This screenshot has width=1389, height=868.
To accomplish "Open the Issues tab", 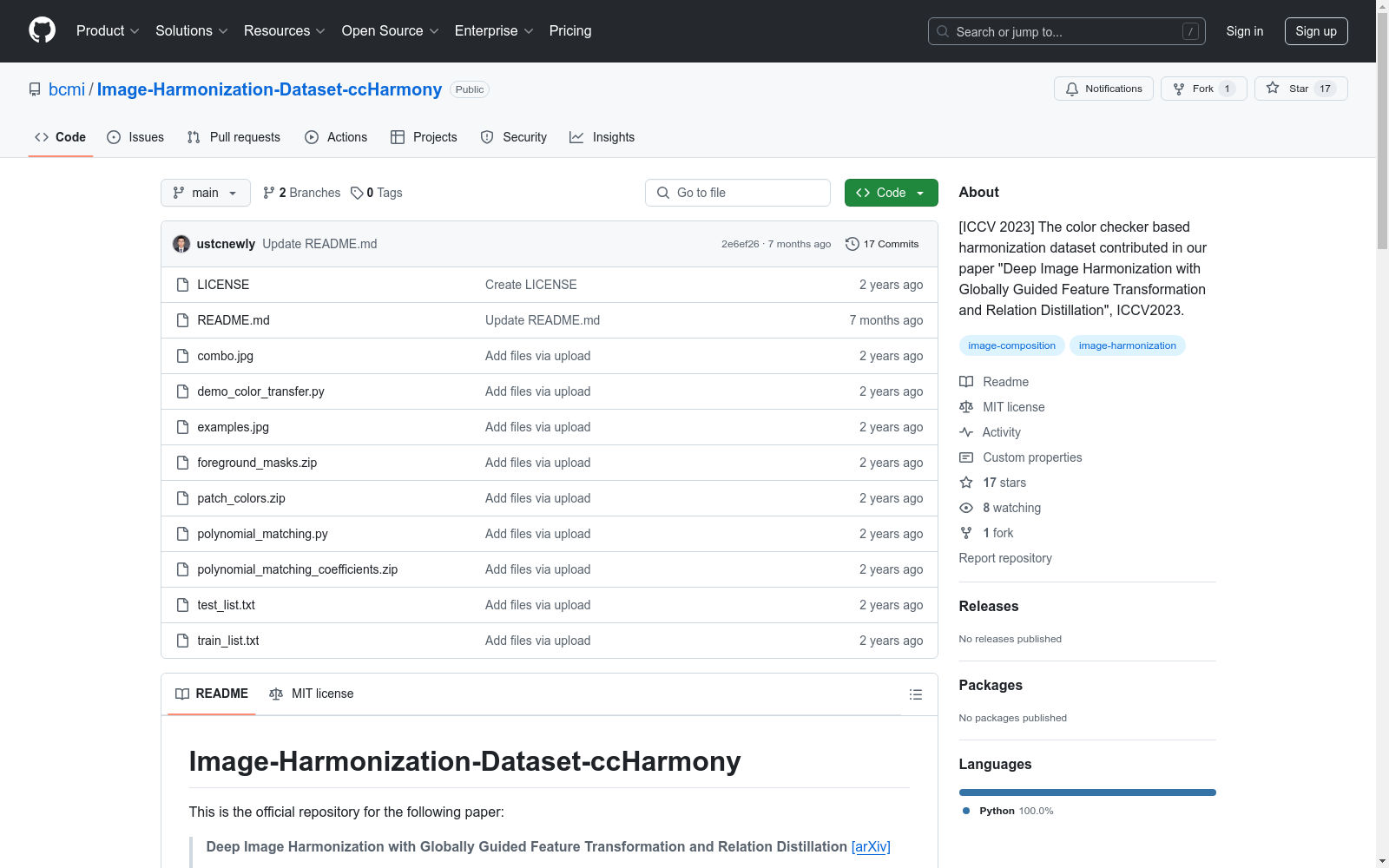I will [x=135, y=137].
